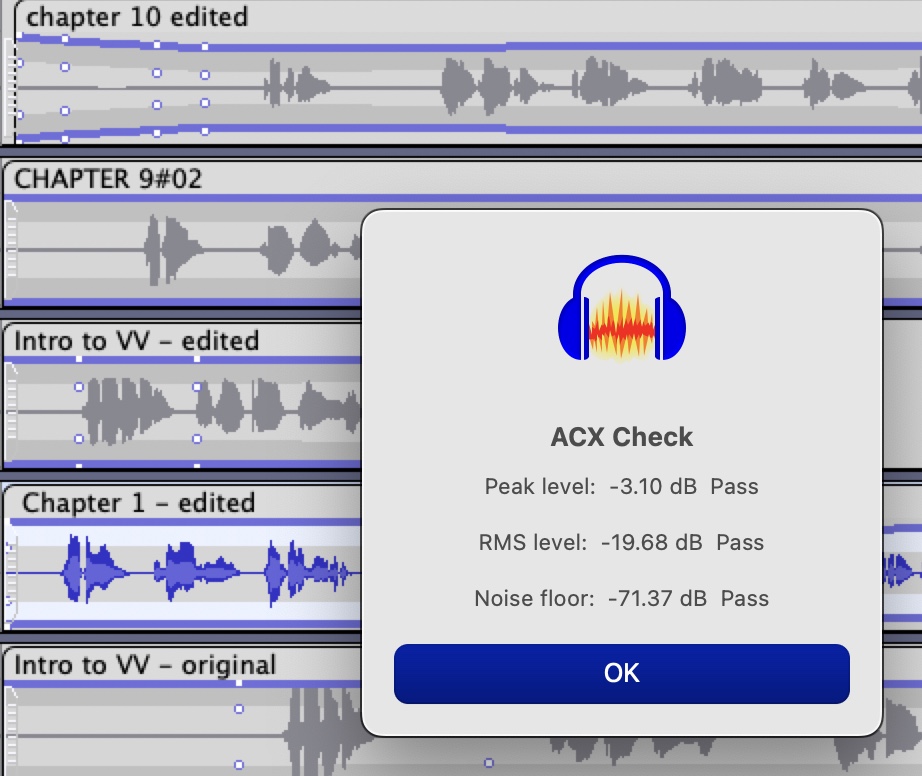Image resolution: width=922 pixels, height=776 pixels.
Task: Select the 'CHAPTER 9#02' clip title
Action: click(x=108, y=179)
